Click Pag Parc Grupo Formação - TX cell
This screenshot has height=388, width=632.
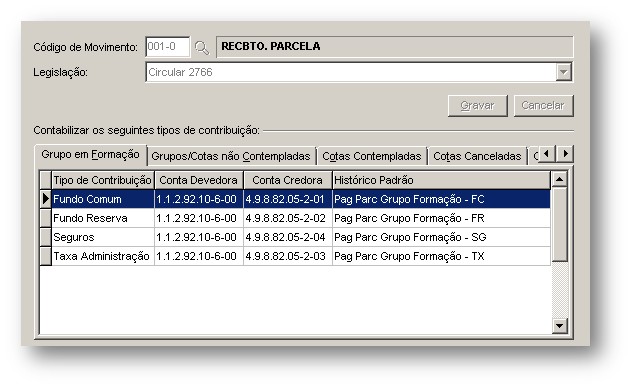tap(441, 256)
